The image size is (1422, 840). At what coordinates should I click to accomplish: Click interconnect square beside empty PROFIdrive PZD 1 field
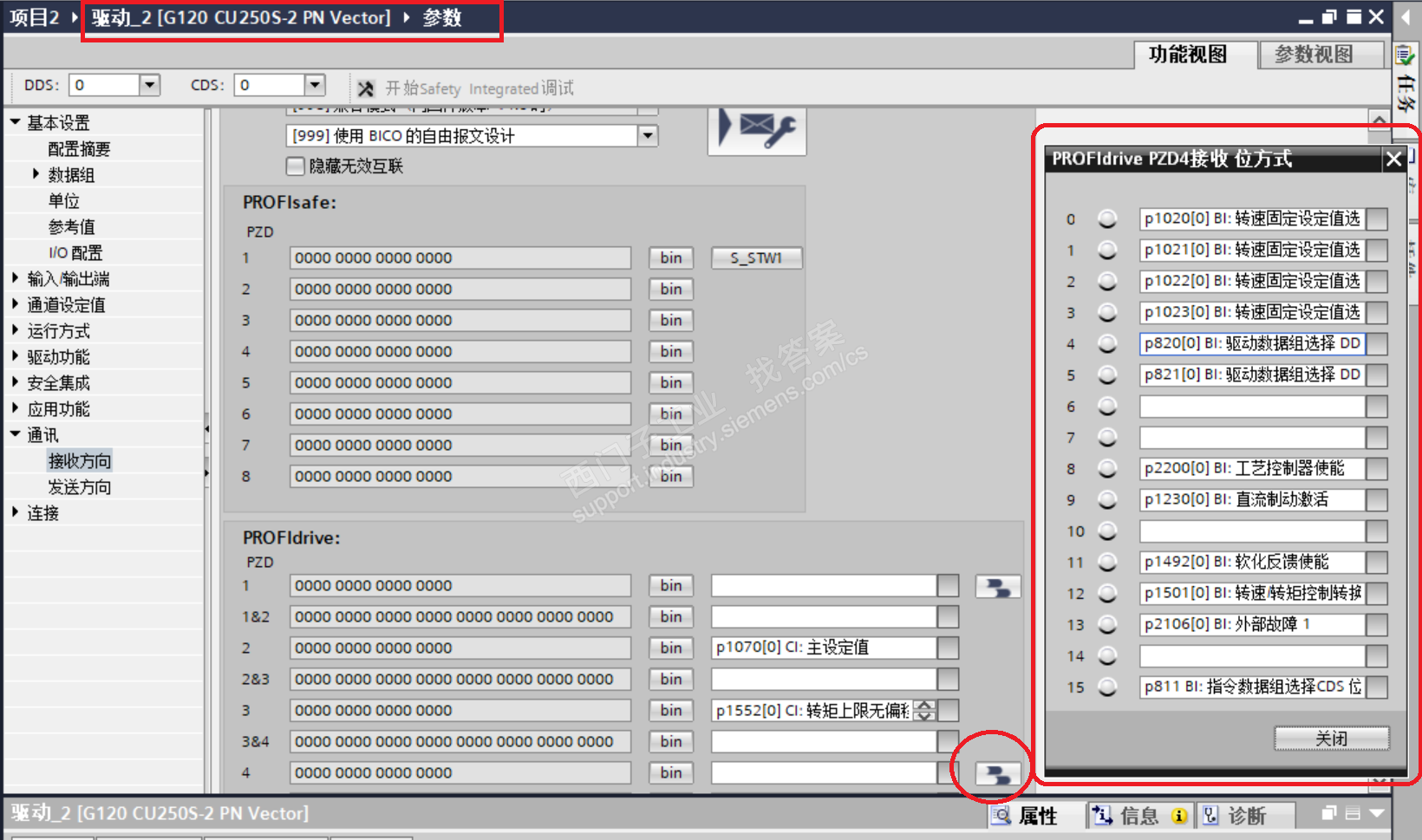point(948,586)
